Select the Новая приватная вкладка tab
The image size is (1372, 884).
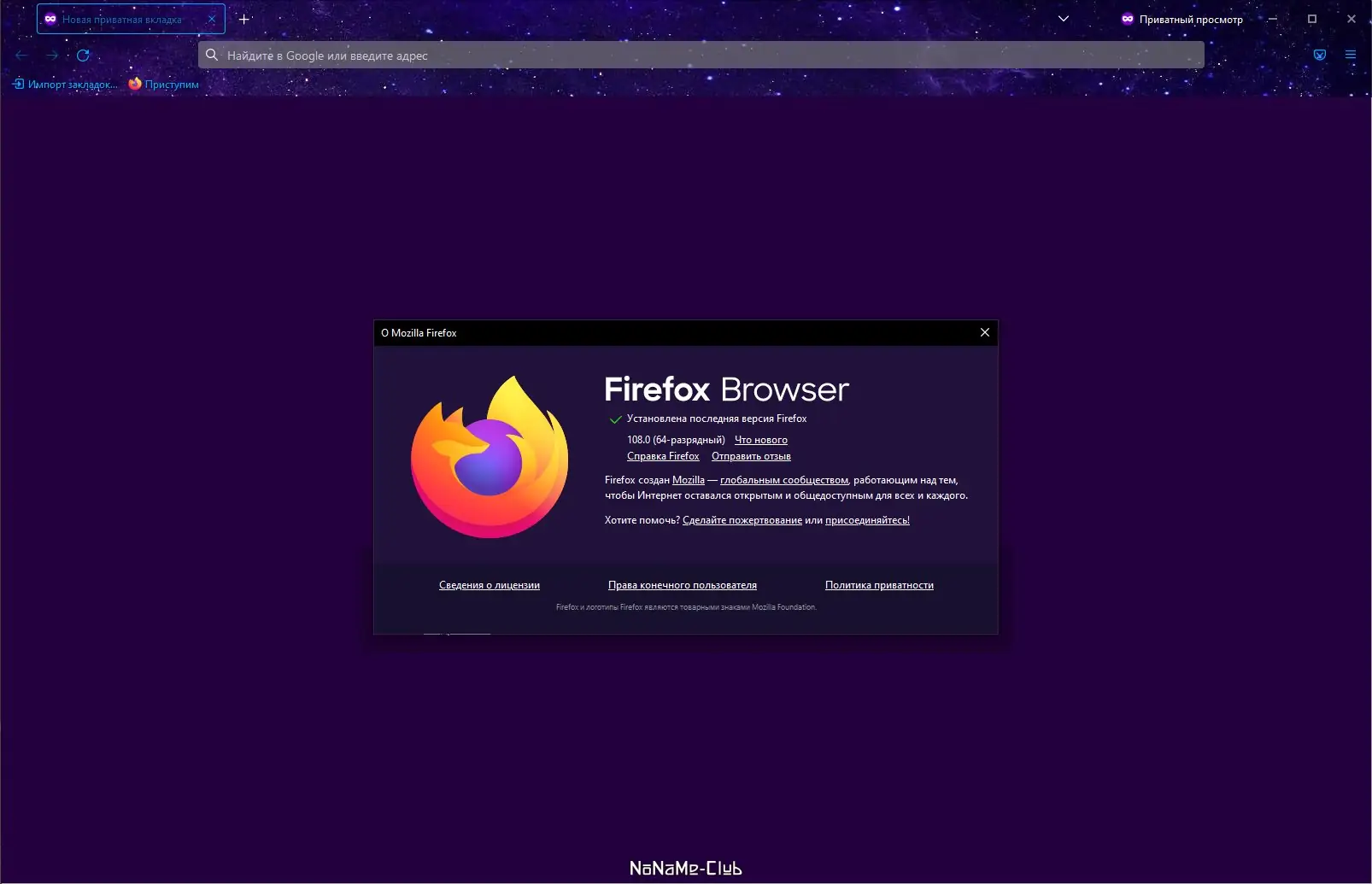click(131, 19)
